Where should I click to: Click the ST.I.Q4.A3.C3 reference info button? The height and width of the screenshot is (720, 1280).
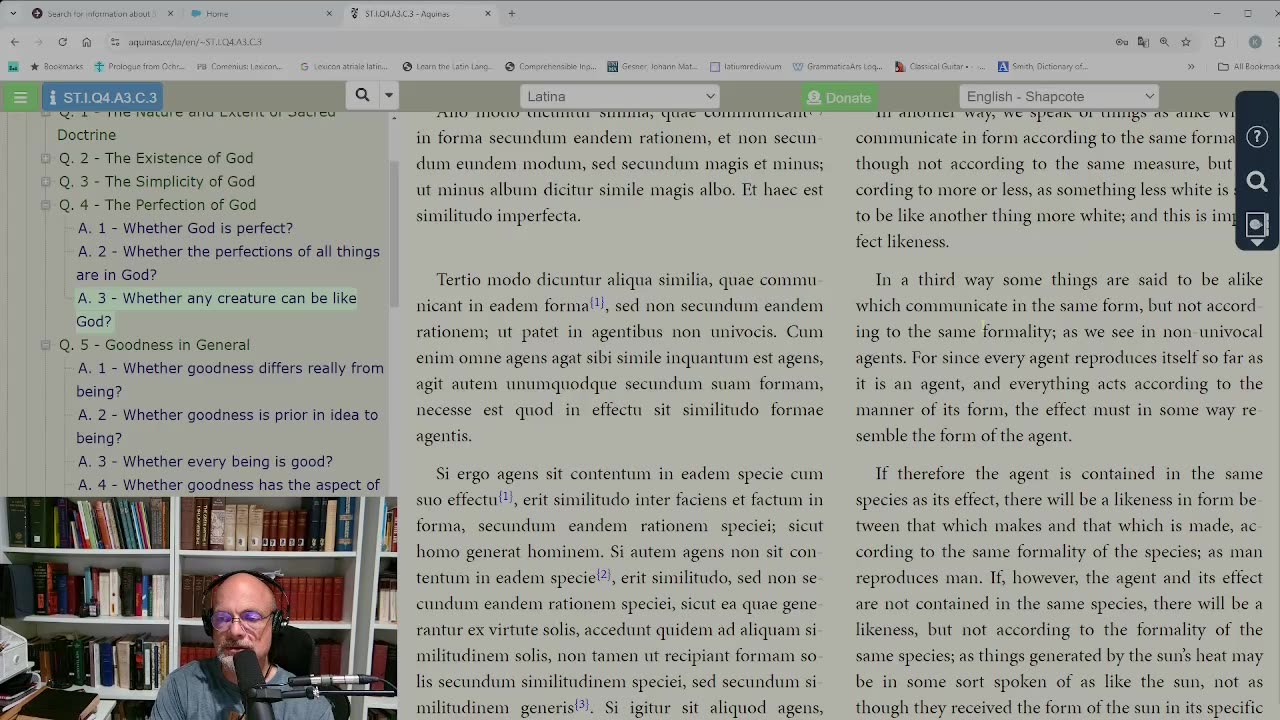102,97
